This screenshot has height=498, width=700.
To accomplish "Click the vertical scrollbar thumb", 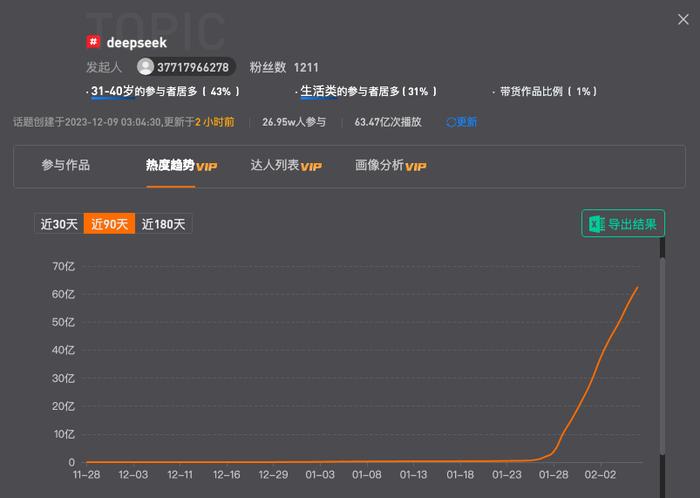I will (x=662, y=357).
